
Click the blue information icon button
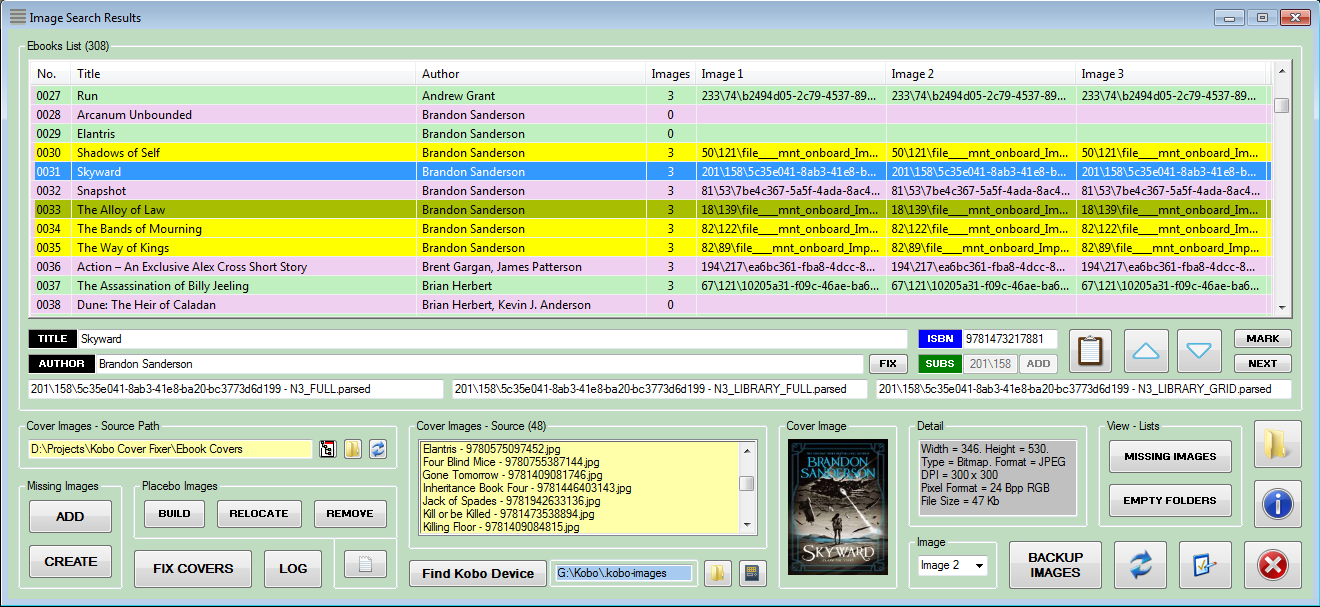tap(1277, 503)
